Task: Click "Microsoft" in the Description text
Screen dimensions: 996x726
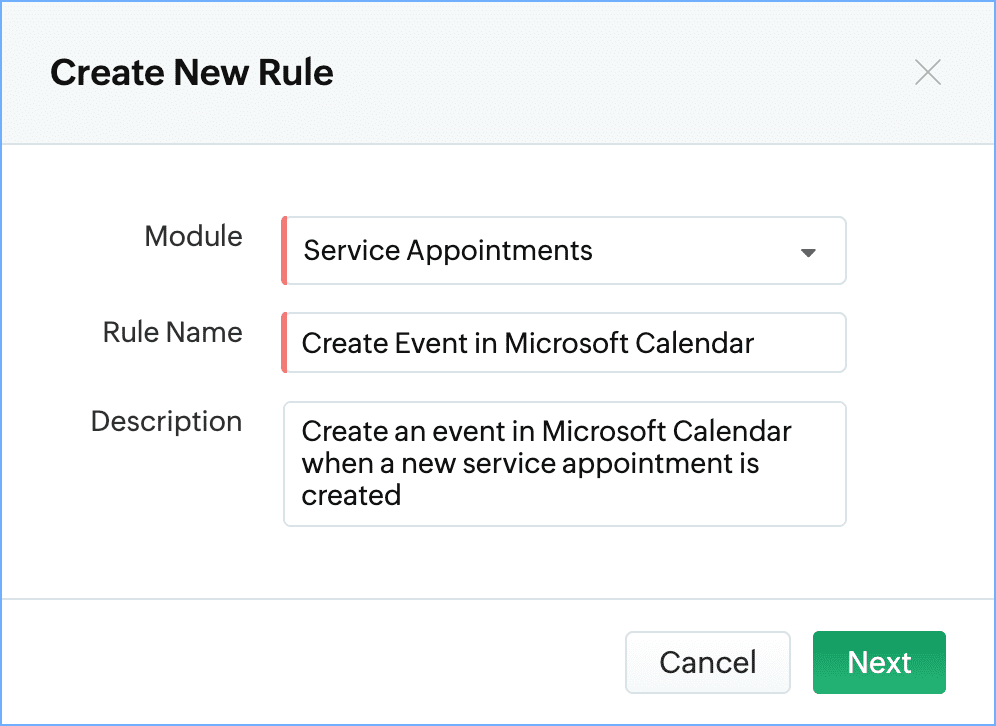Action: coord(603,431)
